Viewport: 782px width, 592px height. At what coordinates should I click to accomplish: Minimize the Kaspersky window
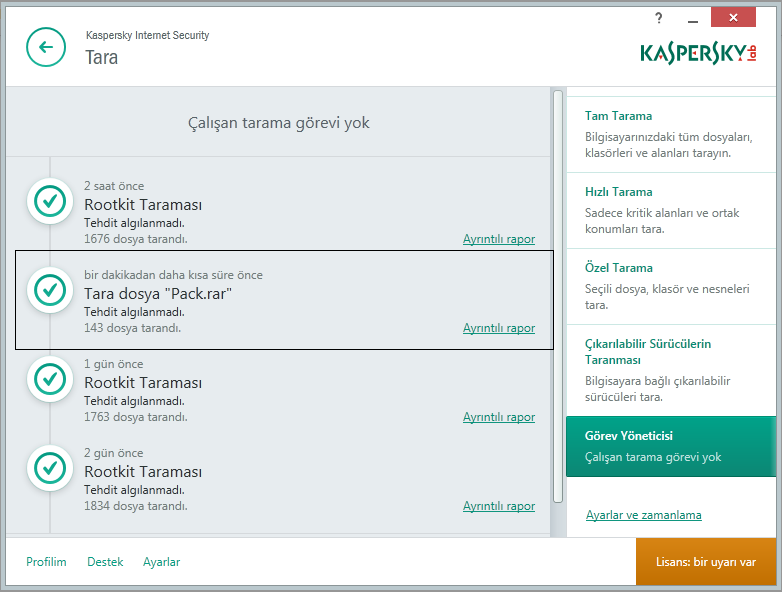[692, 19]
